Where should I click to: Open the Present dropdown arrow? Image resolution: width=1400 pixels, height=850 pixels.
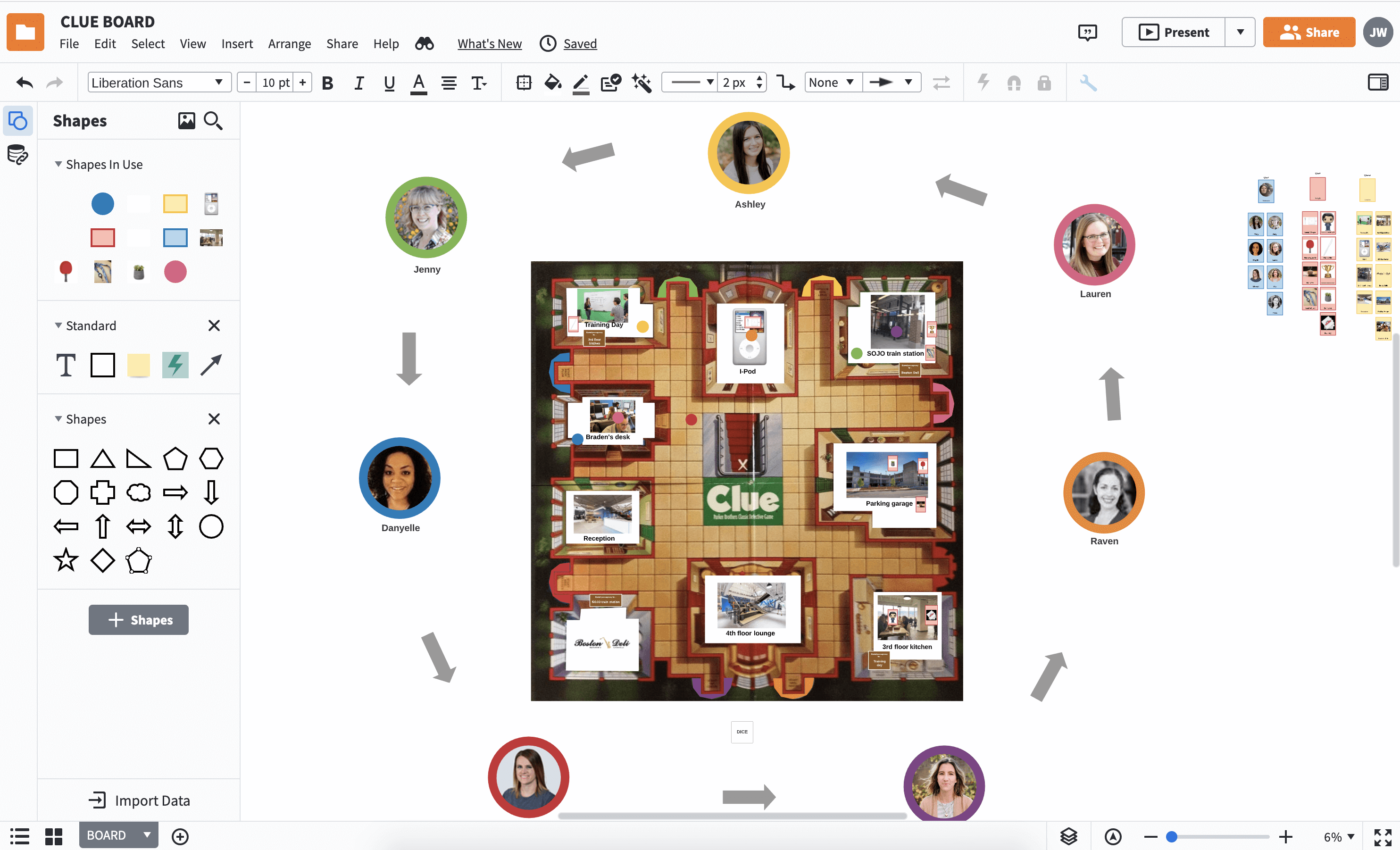pos(1241,33)
